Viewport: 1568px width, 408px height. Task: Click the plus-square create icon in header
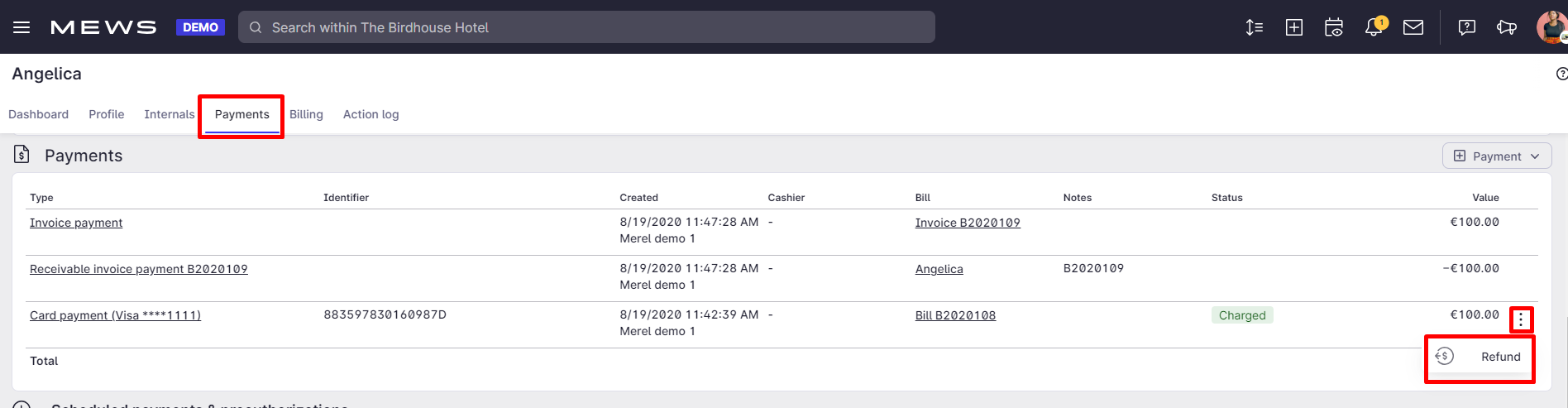tap(1294, 27)
